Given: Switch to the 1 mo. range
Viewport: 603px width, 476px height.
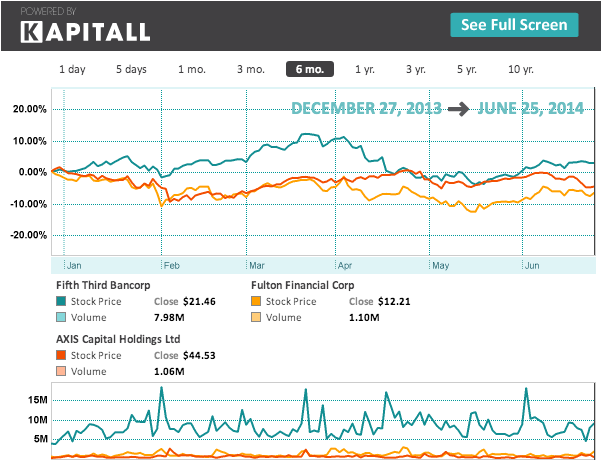Looking at the screenshot, I should pyautogui.click(x=192, y=69).
